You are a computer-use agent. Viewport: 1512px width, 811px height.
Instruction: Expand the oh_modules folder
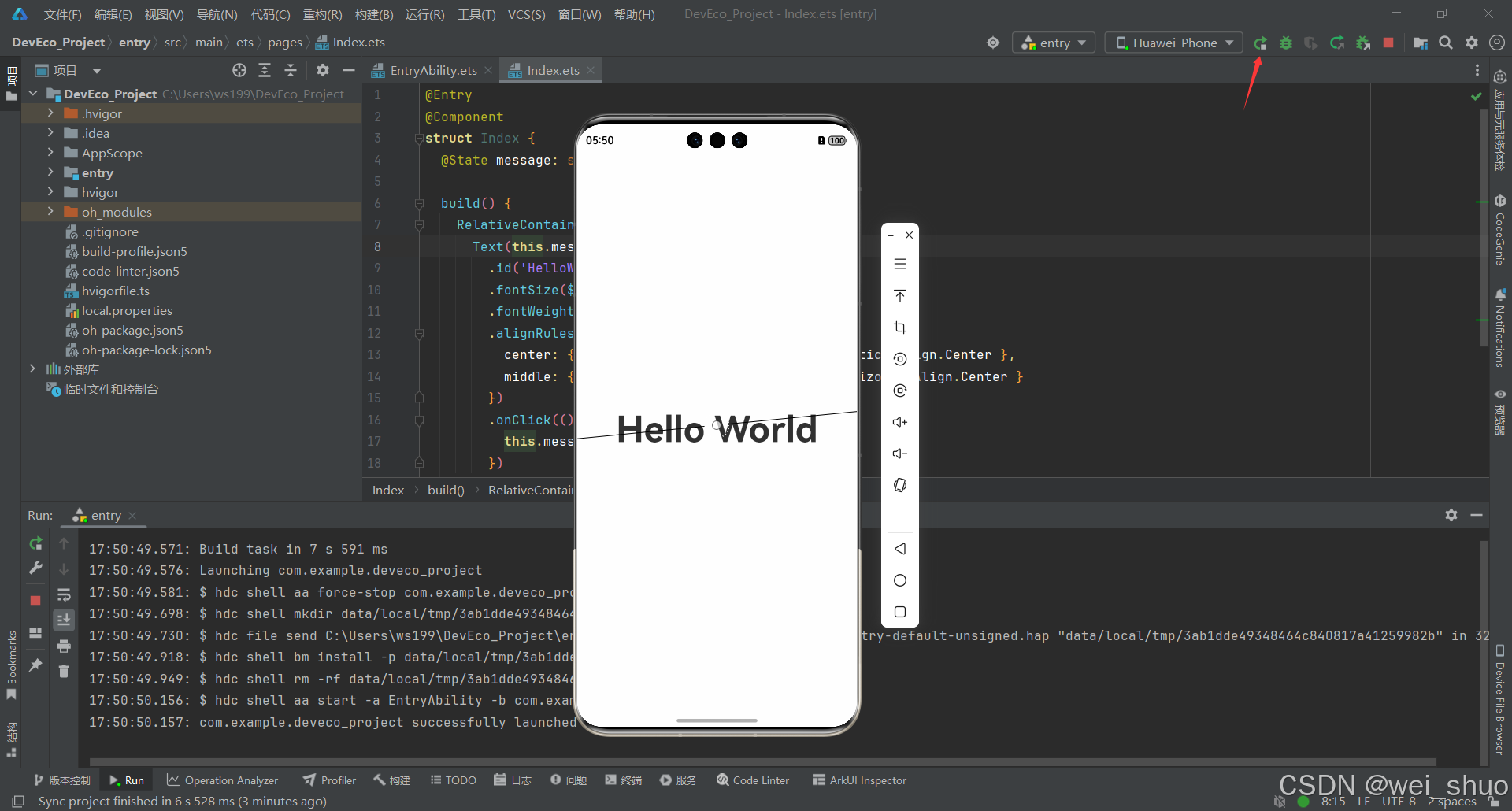(50, 212)
